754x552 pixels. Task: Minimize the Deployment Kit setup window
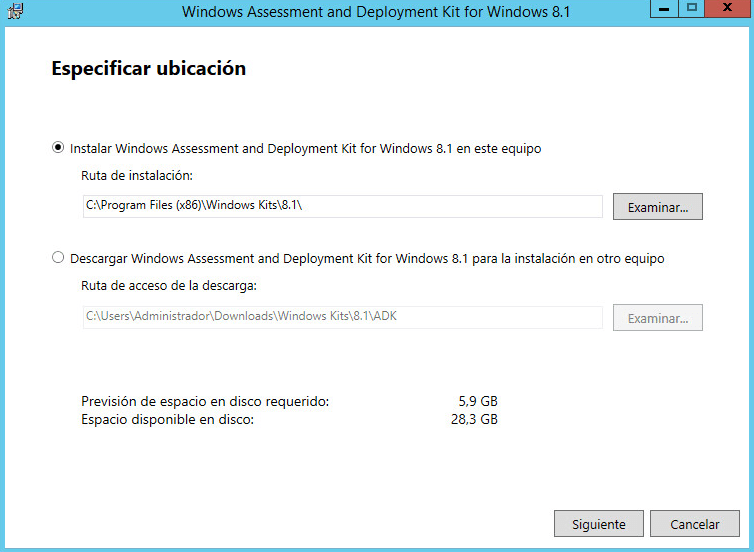(662, 9)
